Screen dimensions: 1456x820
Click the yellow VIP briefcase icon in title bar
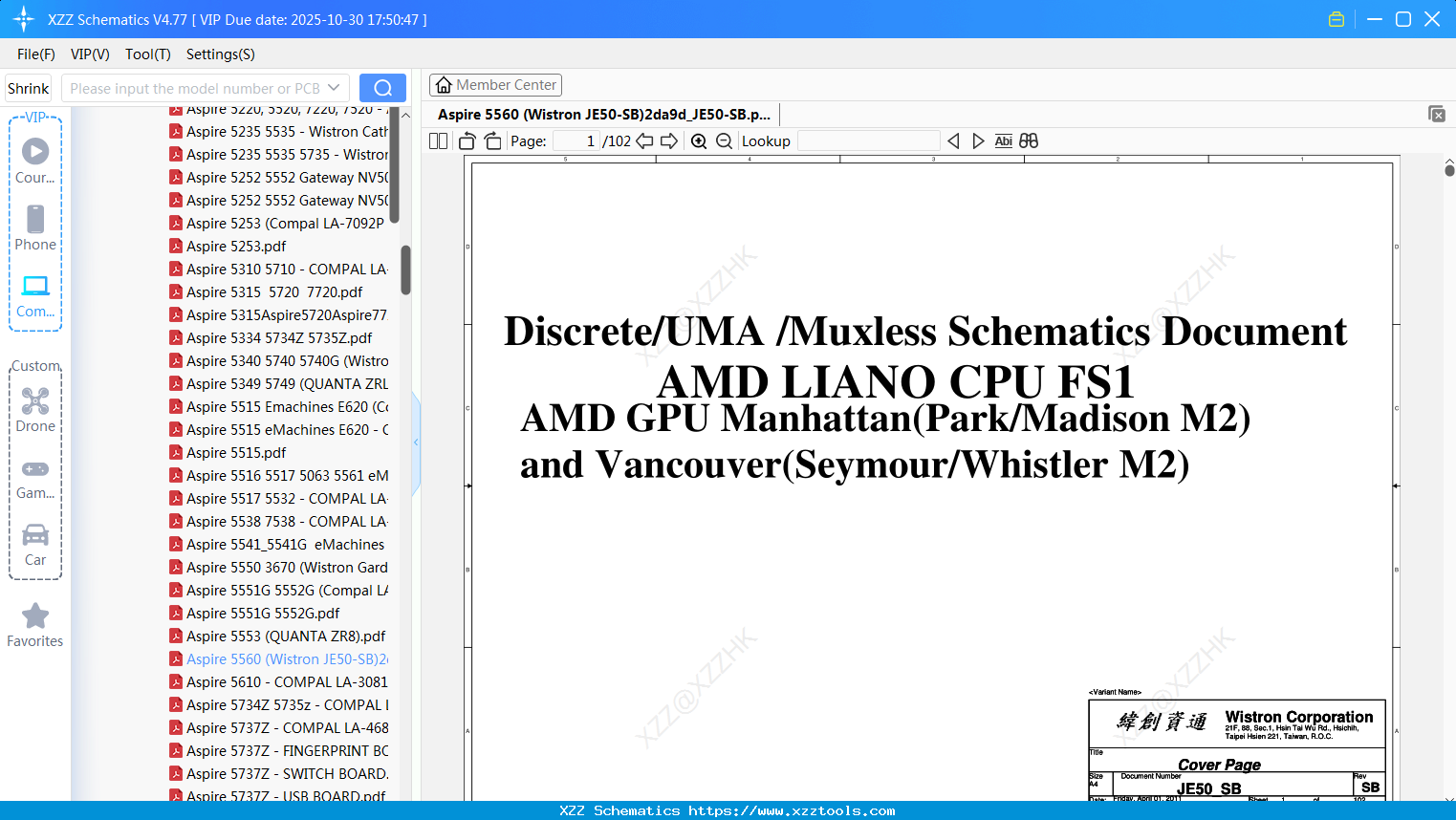(1336, 19)
